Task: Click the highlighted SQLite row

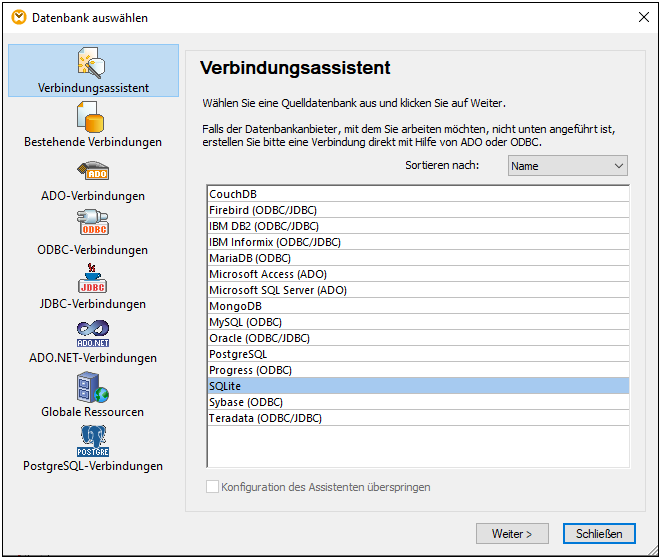Action: click(418, 386)
